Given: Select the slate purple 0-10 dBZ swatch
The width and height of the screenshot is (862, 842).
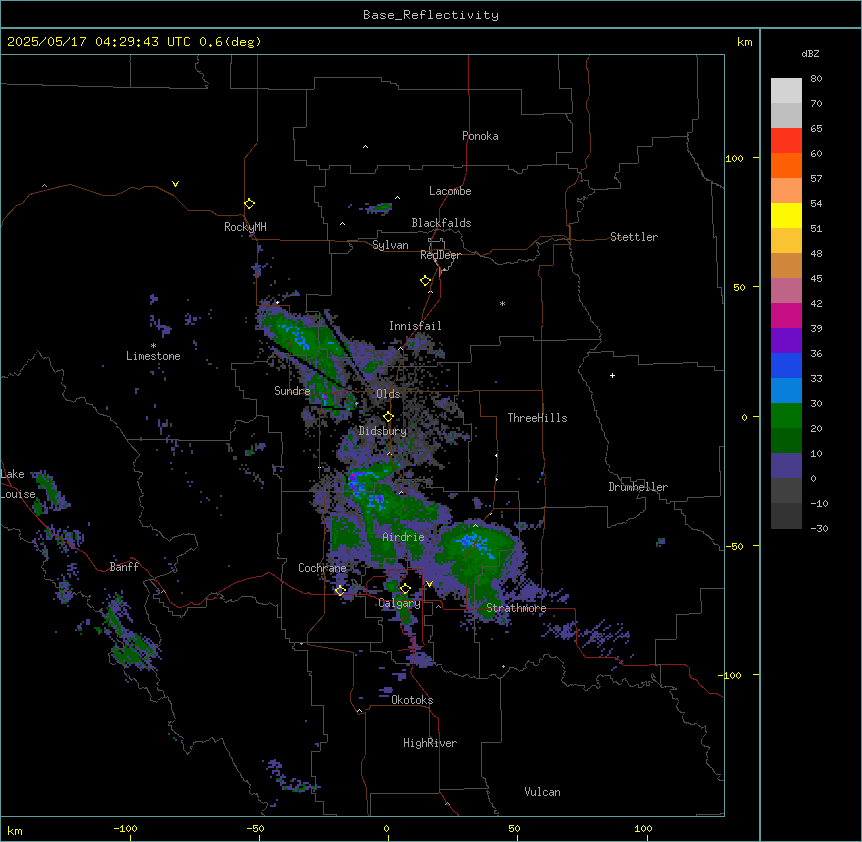Looking at the screenshot, I should [786, 466].
